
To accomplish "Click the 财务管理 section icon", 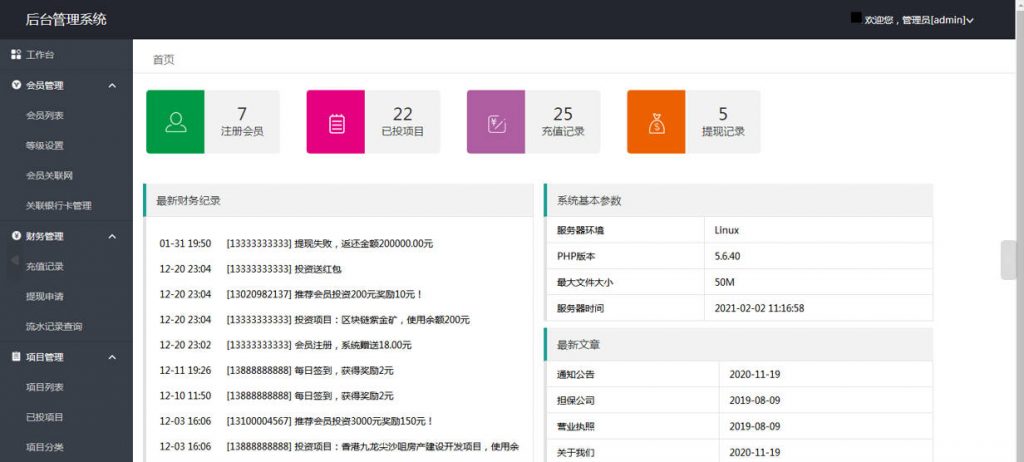I will pos(16,236).
